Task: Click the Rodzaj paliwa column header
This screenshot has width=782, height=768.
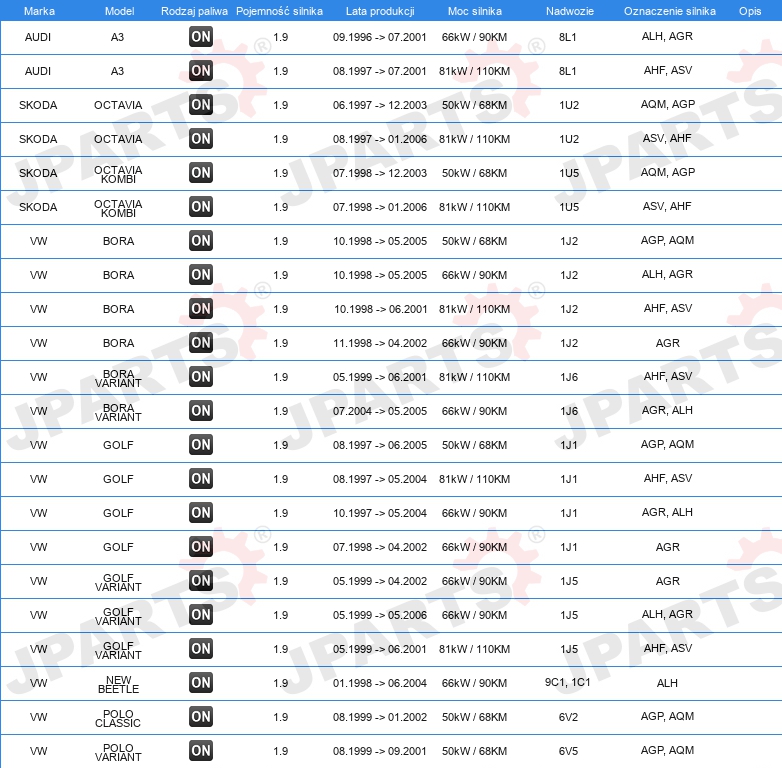Action: (194, 11)
